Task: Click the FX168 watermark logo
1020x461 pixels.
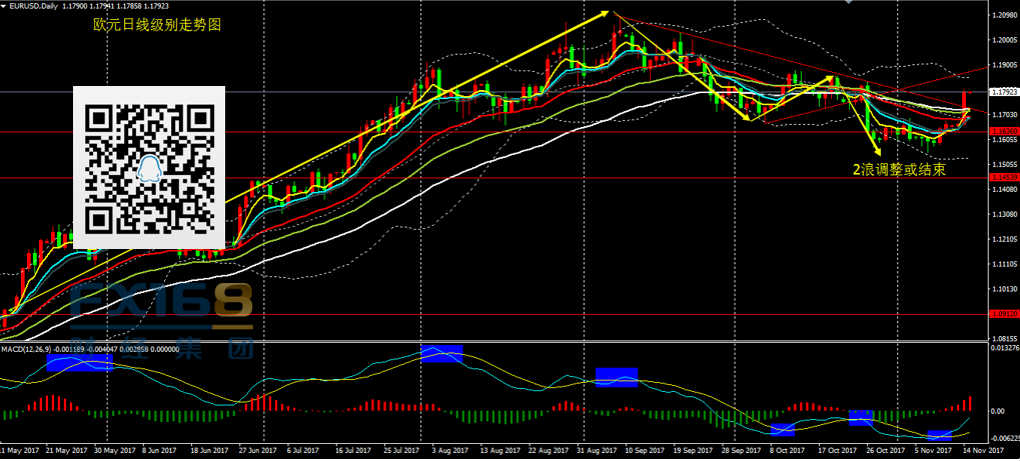Action: pos(164,304)
